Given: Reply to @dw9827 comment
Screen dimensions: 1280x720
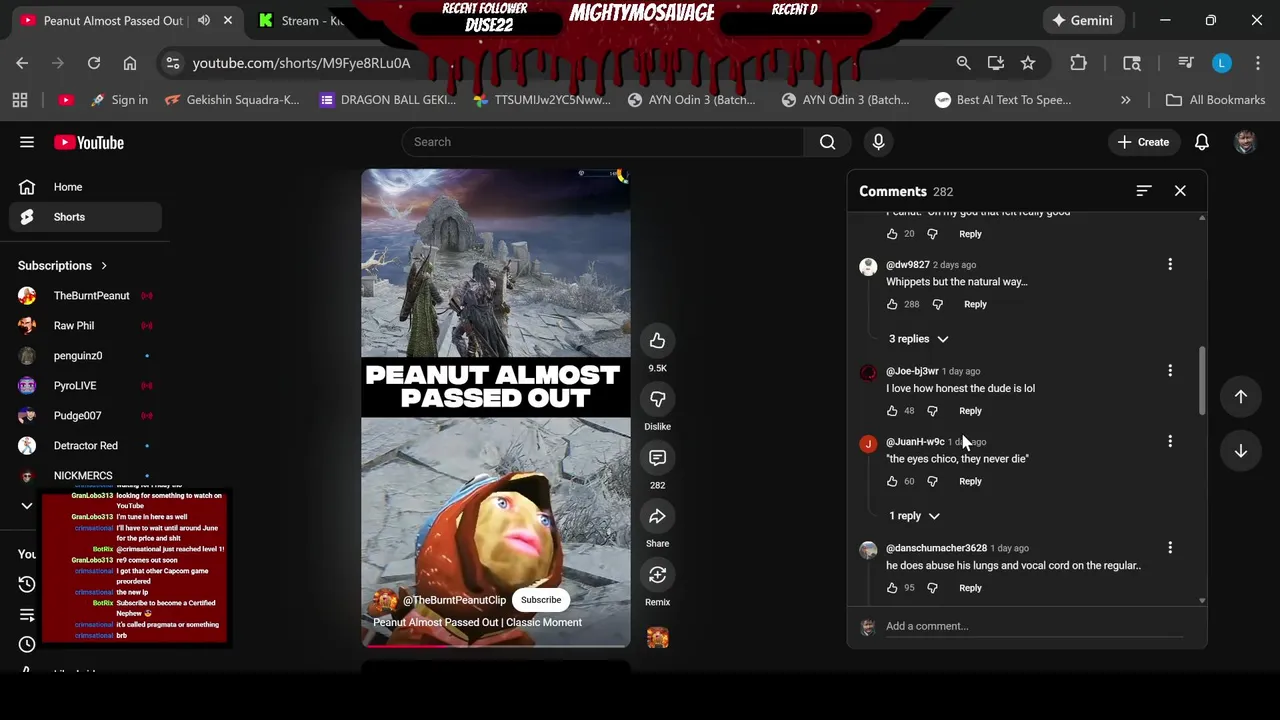Looking at the screenshot, I should (x=975, y=304).
